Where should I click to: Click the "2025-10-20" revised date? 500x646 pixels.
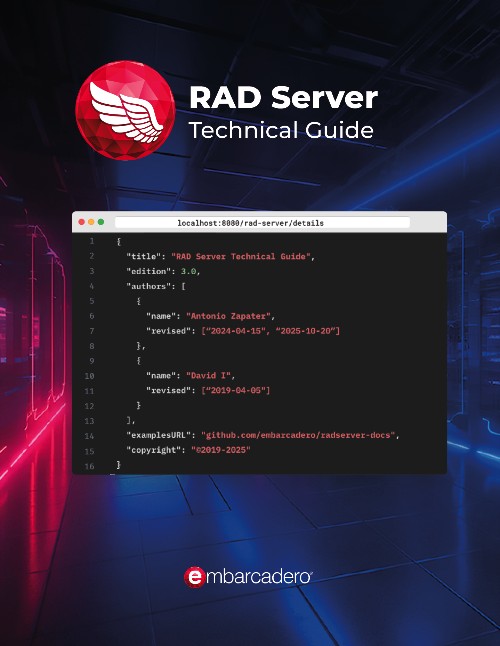pyautogui.click(x=305, y=331)
